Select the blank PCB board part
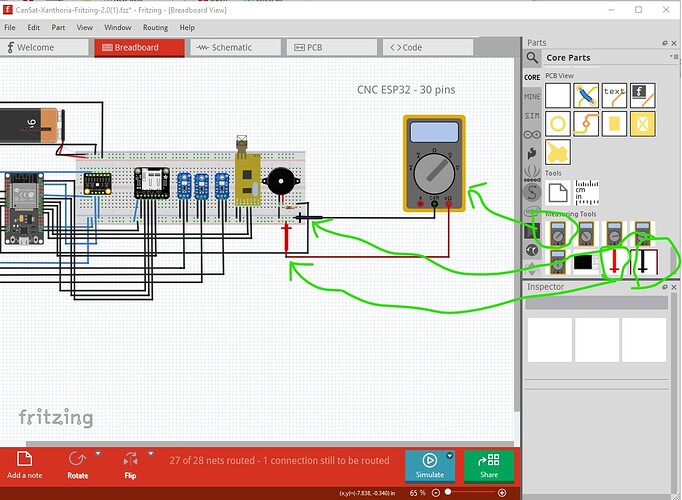Image resolution: width=682 pixels, height=500 pixels. [558, 96]
